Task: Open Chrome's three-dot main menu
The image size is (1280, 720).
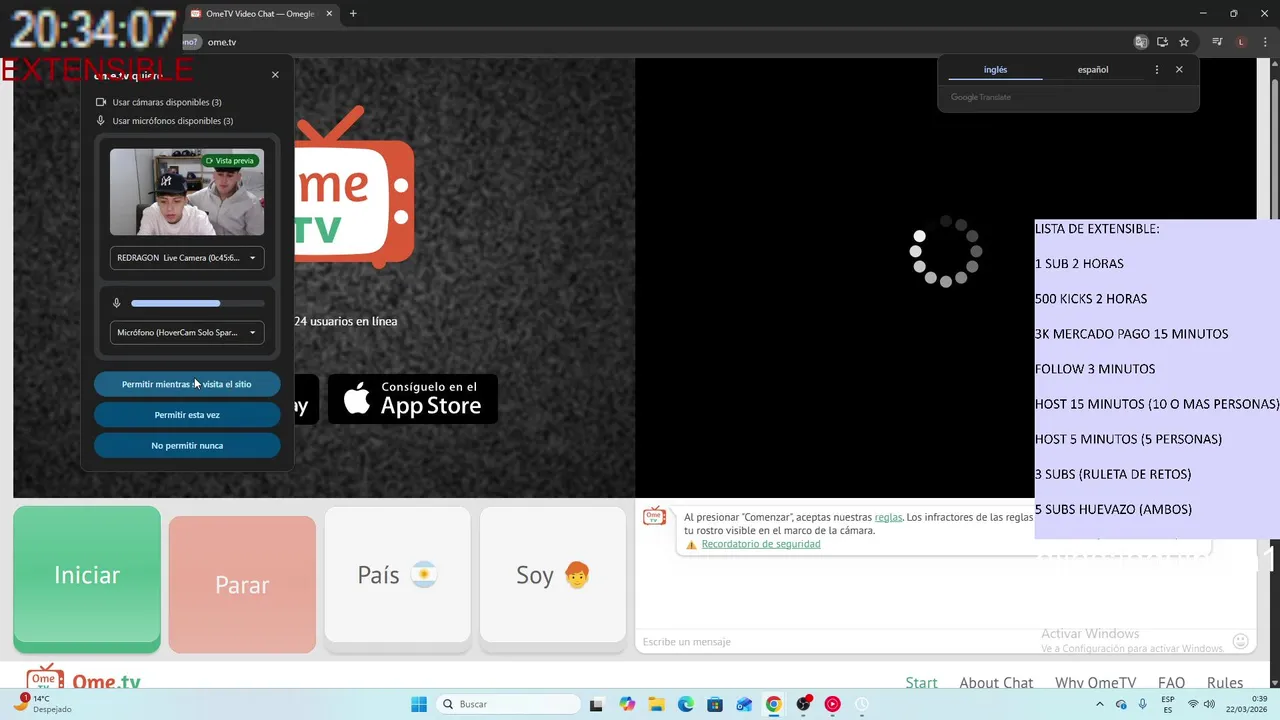Action: [1263, 42]
